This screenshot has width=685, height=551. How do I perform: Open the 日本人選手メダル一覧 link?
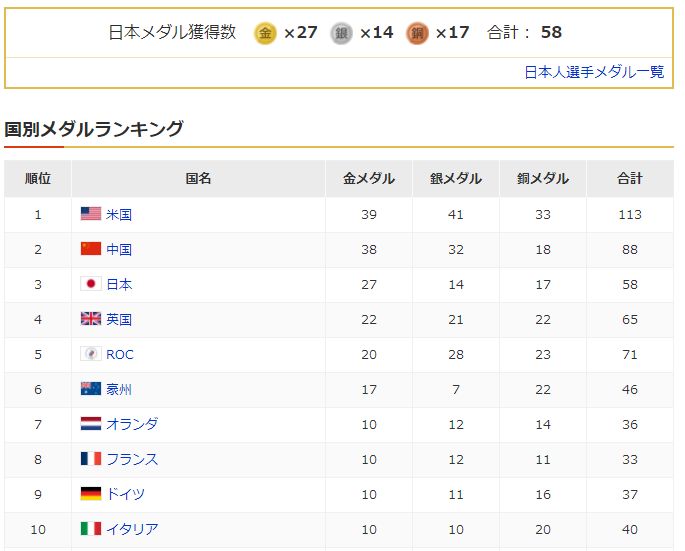[x=594, y=72]
